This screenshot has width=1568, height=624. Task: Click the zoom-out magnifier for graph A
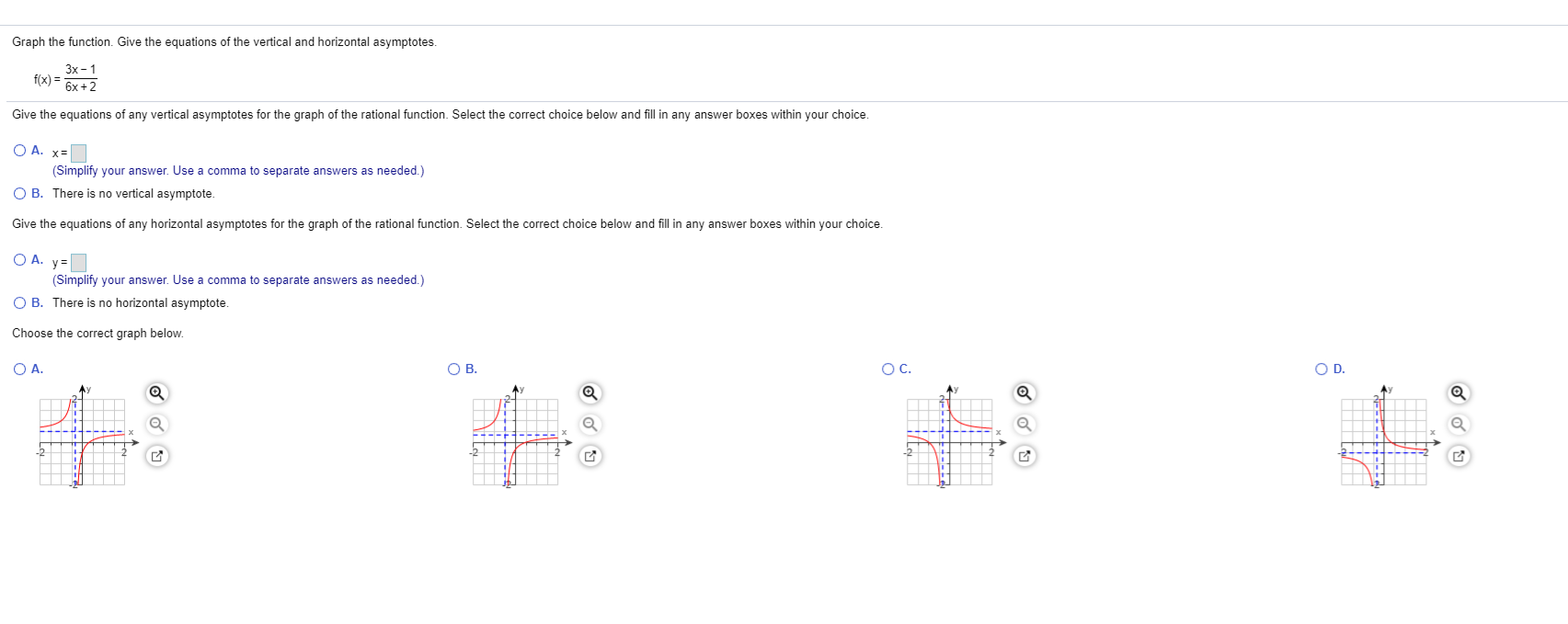point(155,425)
